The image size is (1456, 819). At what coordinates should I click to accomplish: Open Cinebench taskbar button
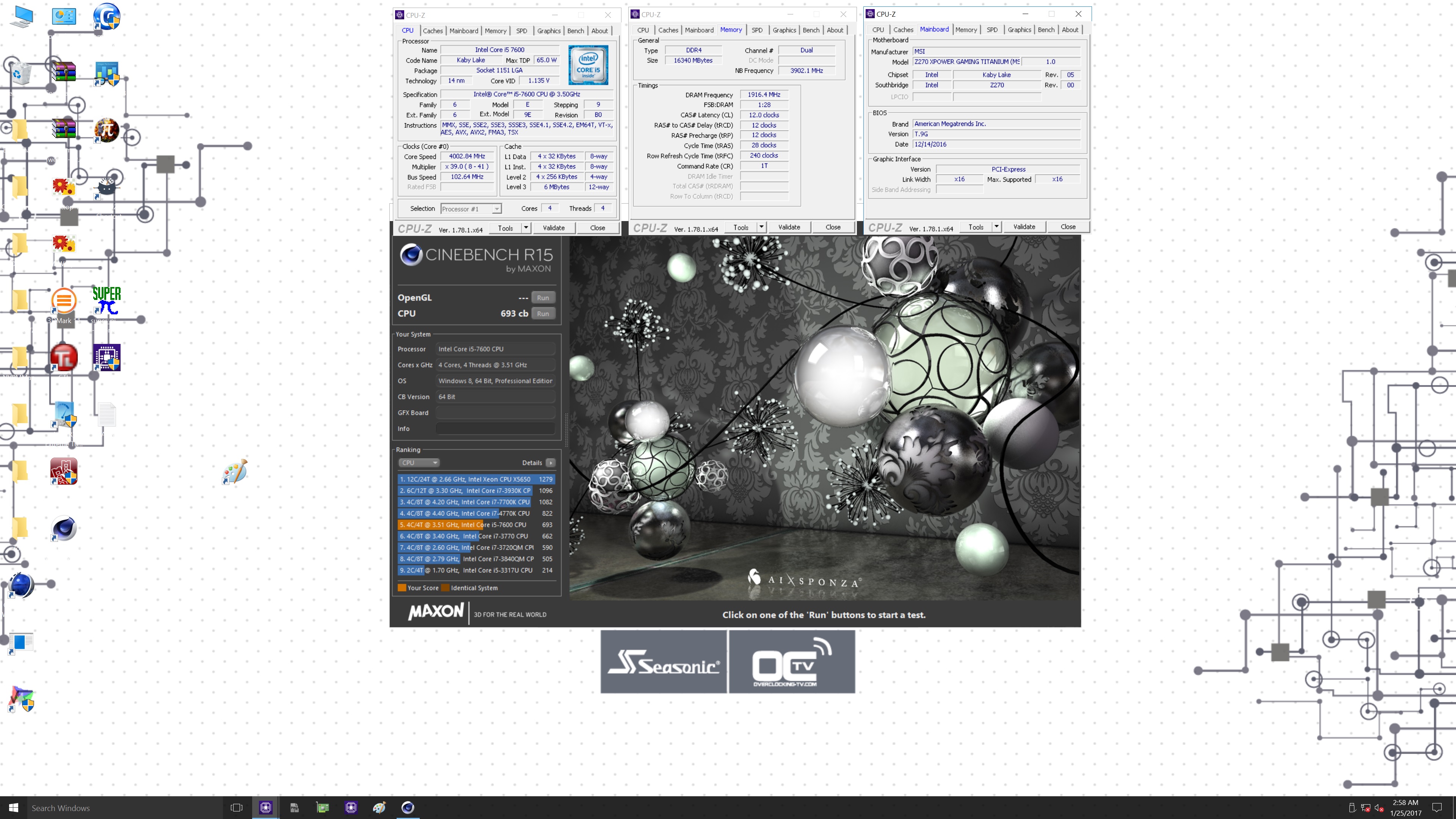408,808
